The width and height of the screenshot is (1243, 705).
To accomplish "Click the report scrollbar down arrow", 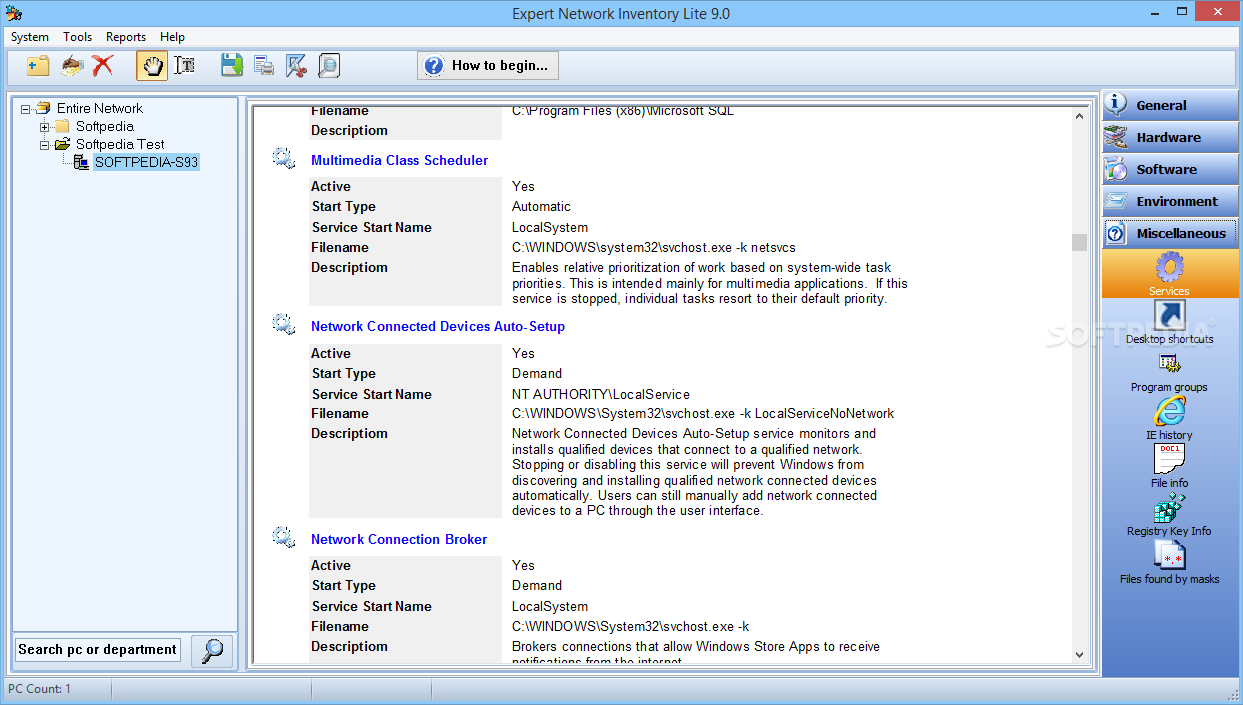I will 1079,654.
